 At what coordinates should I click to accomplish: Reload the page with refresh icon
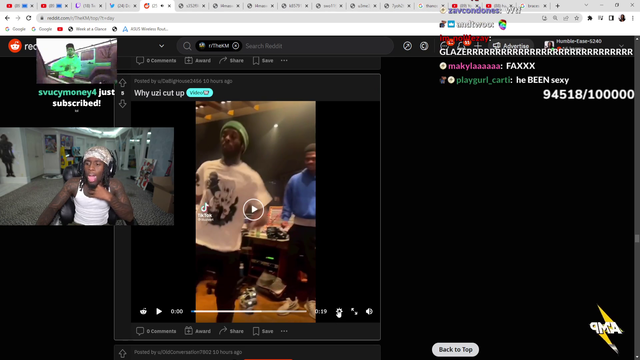(x=28, y=18)
